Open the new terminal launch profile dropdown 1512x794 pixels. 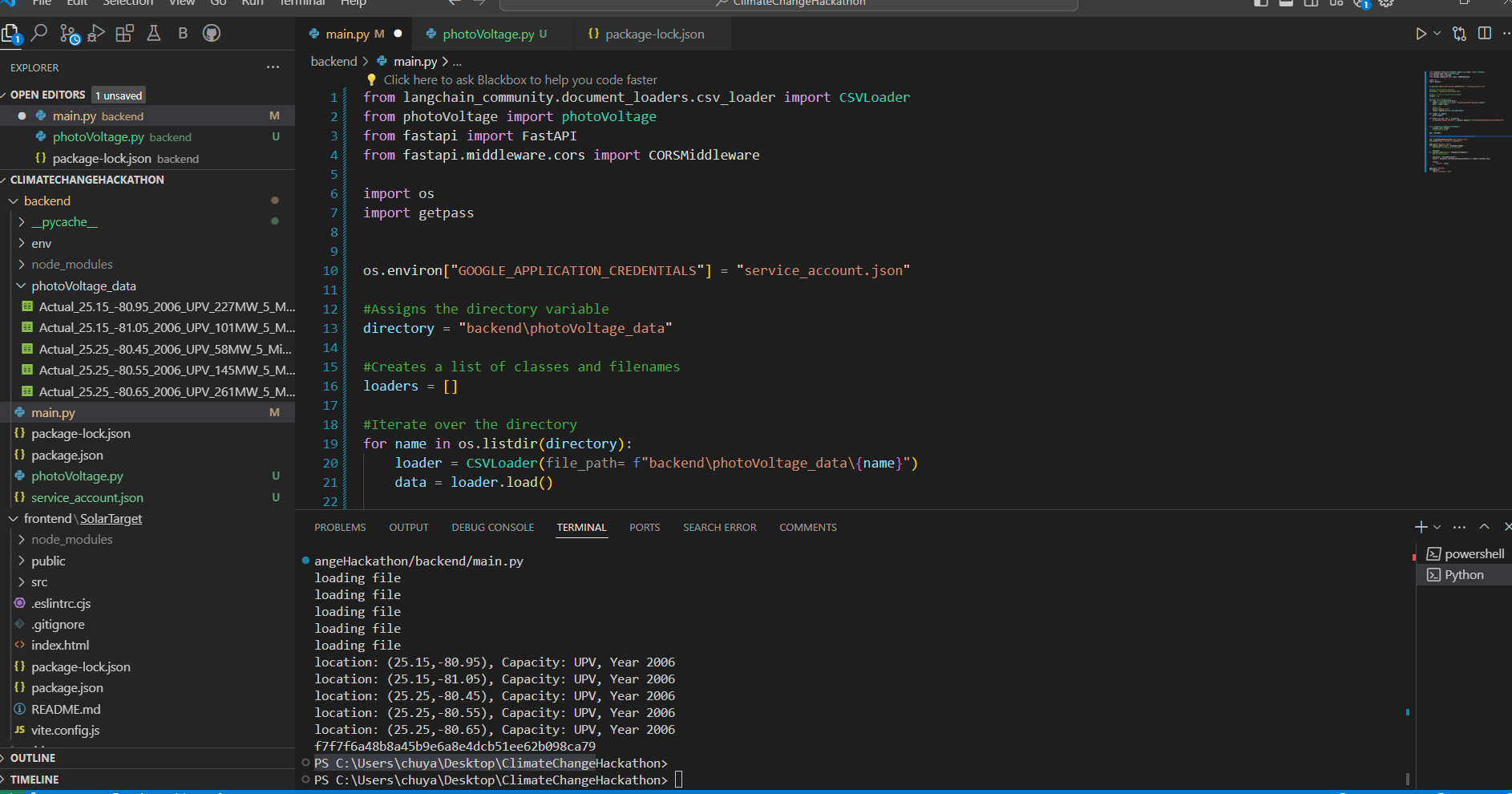(1437, 527)
